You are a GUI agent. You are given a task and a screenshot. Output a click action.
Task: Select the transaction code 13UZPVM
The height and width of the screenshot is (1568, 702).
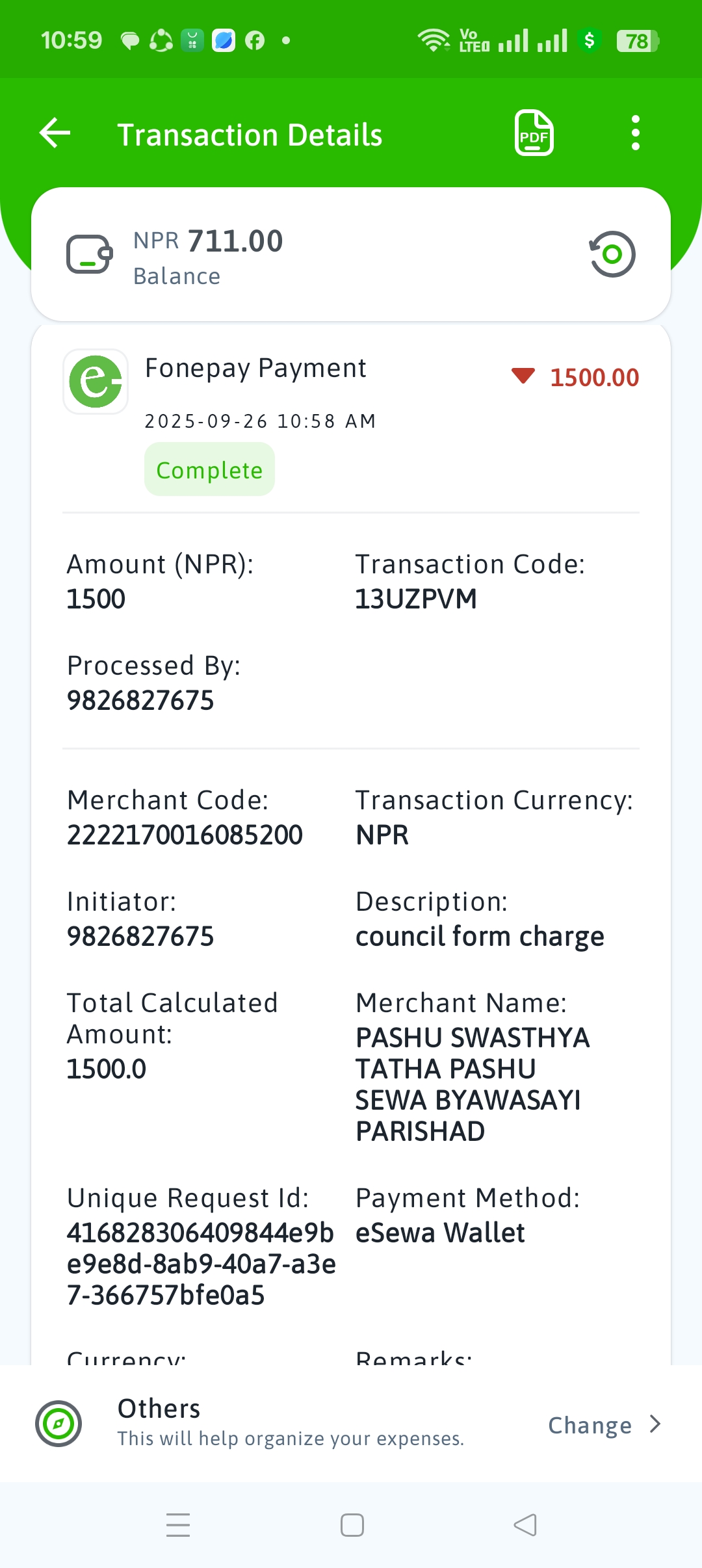coord(416,599)
